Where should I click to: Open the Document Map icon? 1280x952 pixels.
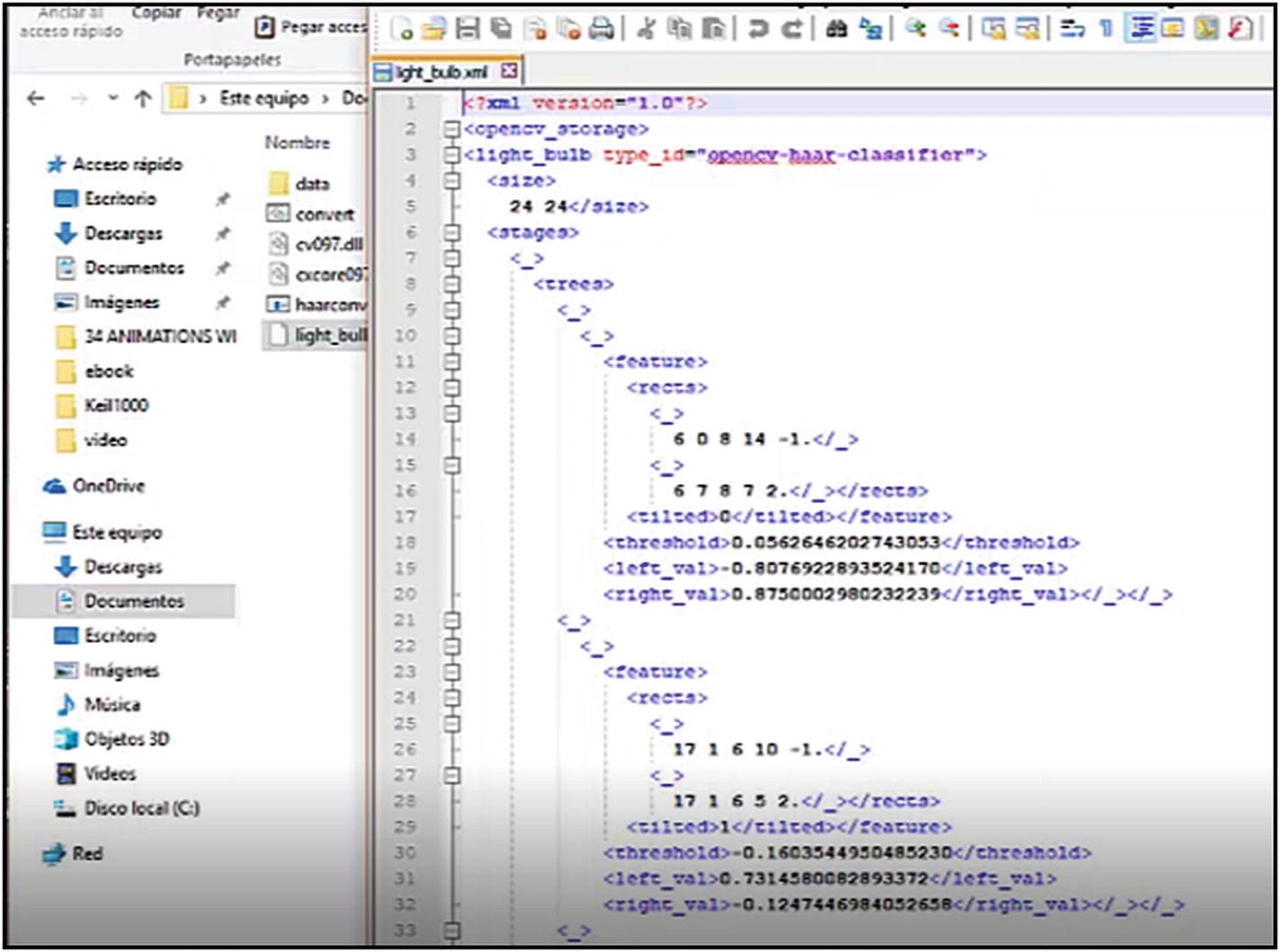pos(1207,29)
